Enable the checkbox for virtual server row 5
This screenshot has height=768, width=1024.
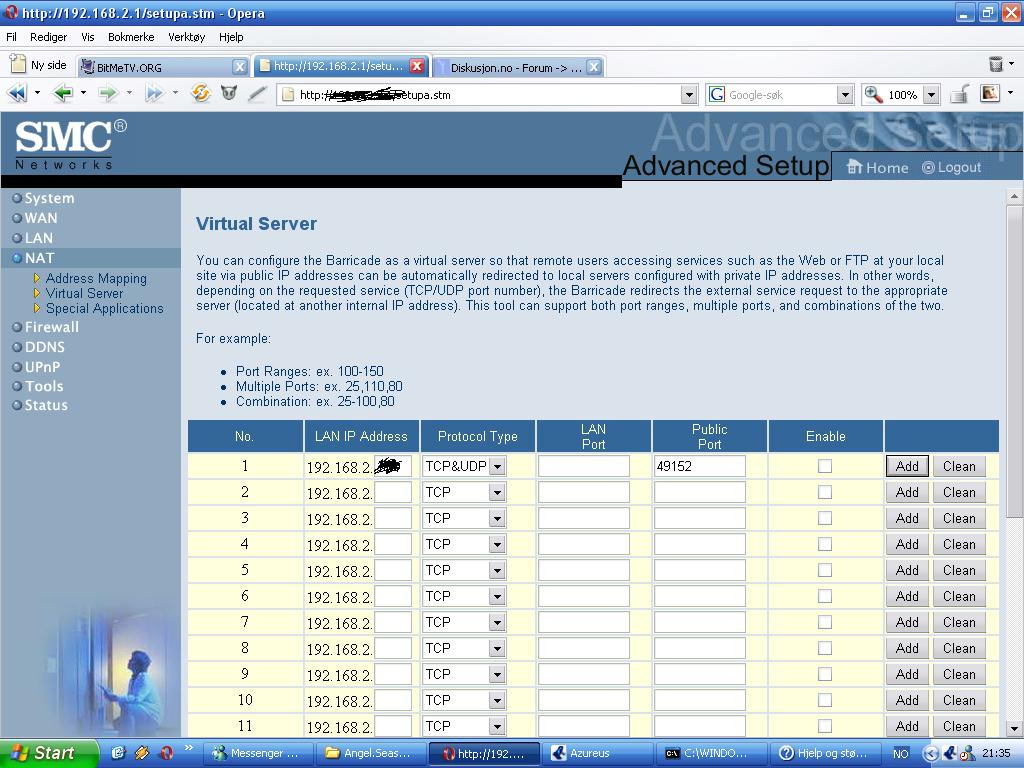tap(825, 570)
